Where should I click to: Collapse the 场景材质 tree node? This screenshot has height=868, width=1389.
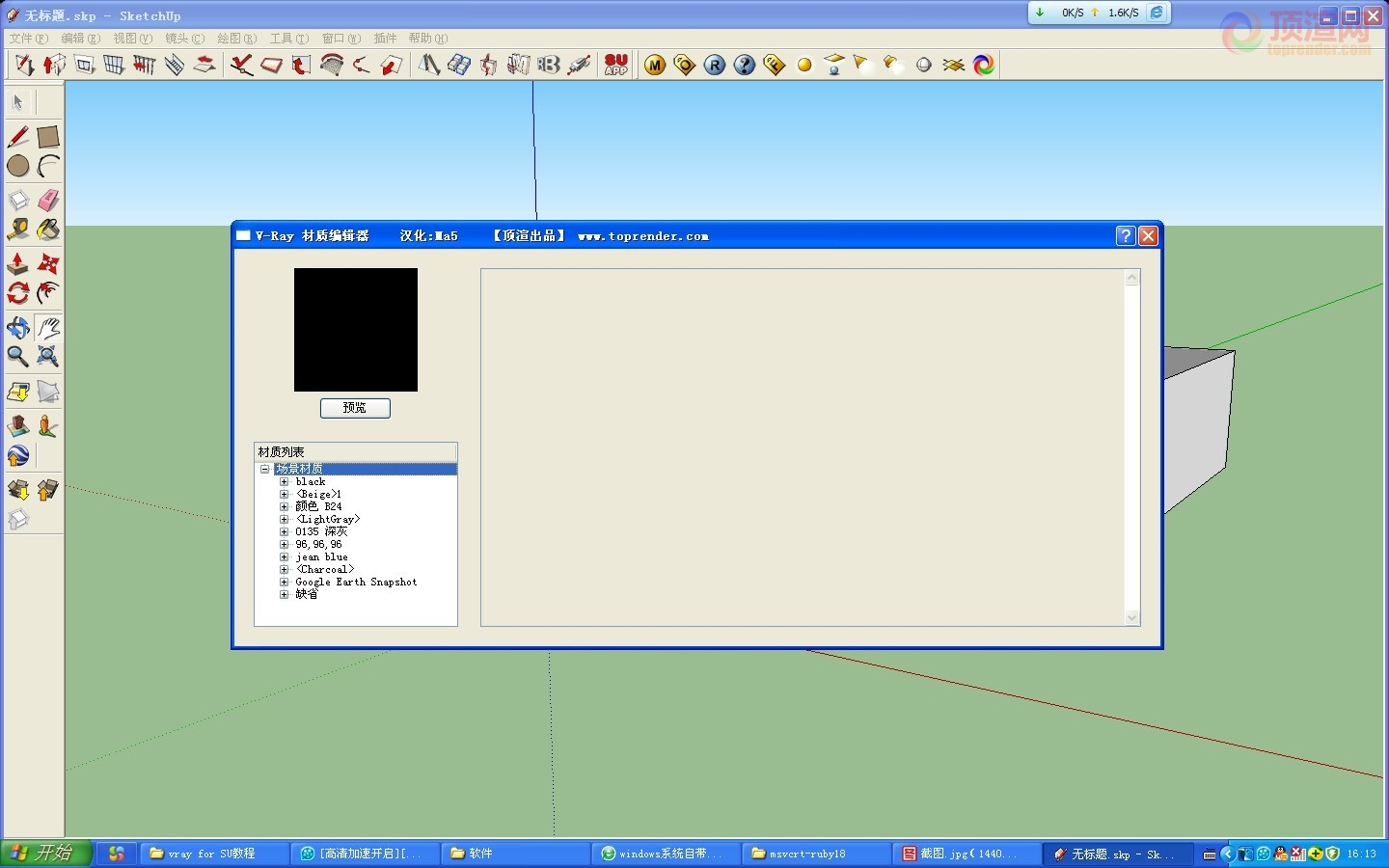(x=265, y=469)
